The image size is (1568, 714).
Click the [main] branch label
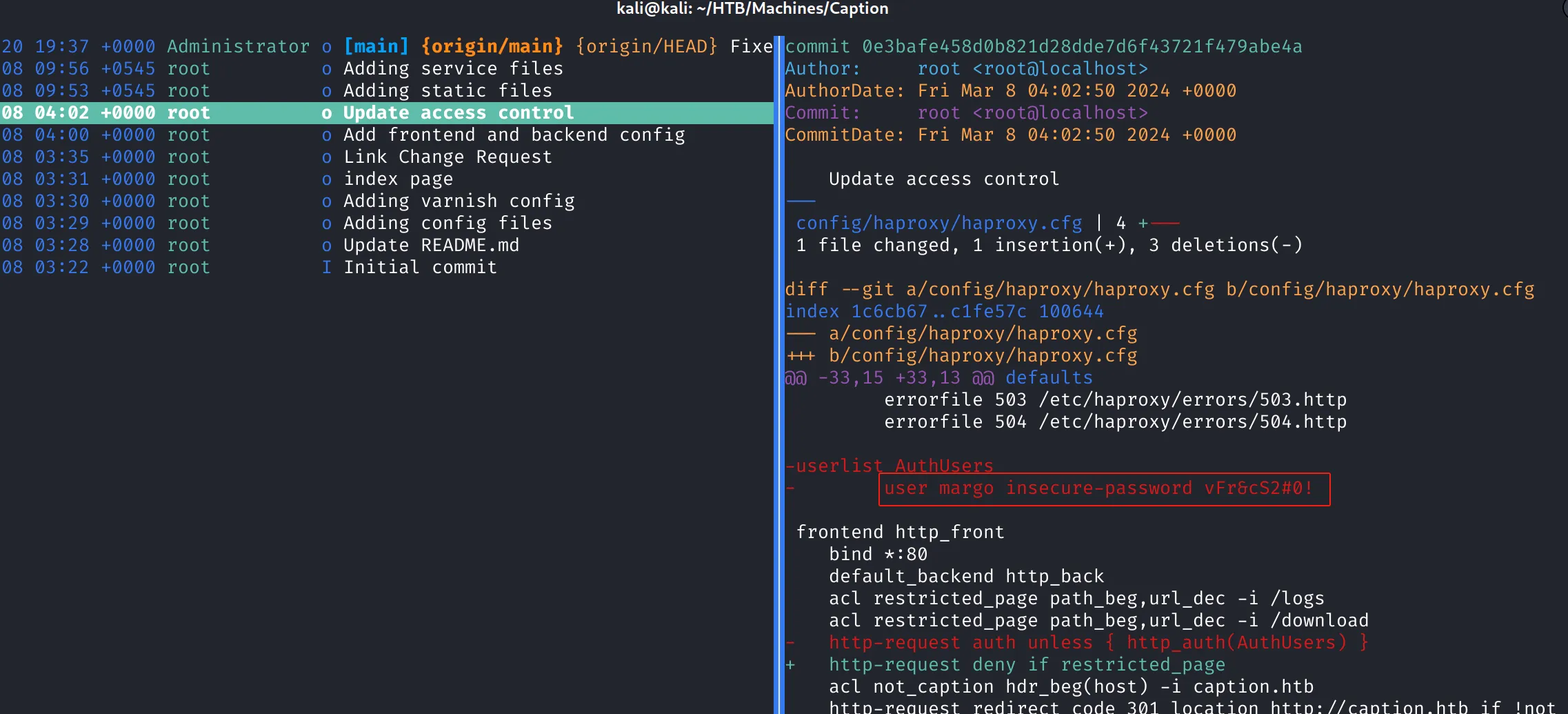pyautogui.click(x=376, y=46)
